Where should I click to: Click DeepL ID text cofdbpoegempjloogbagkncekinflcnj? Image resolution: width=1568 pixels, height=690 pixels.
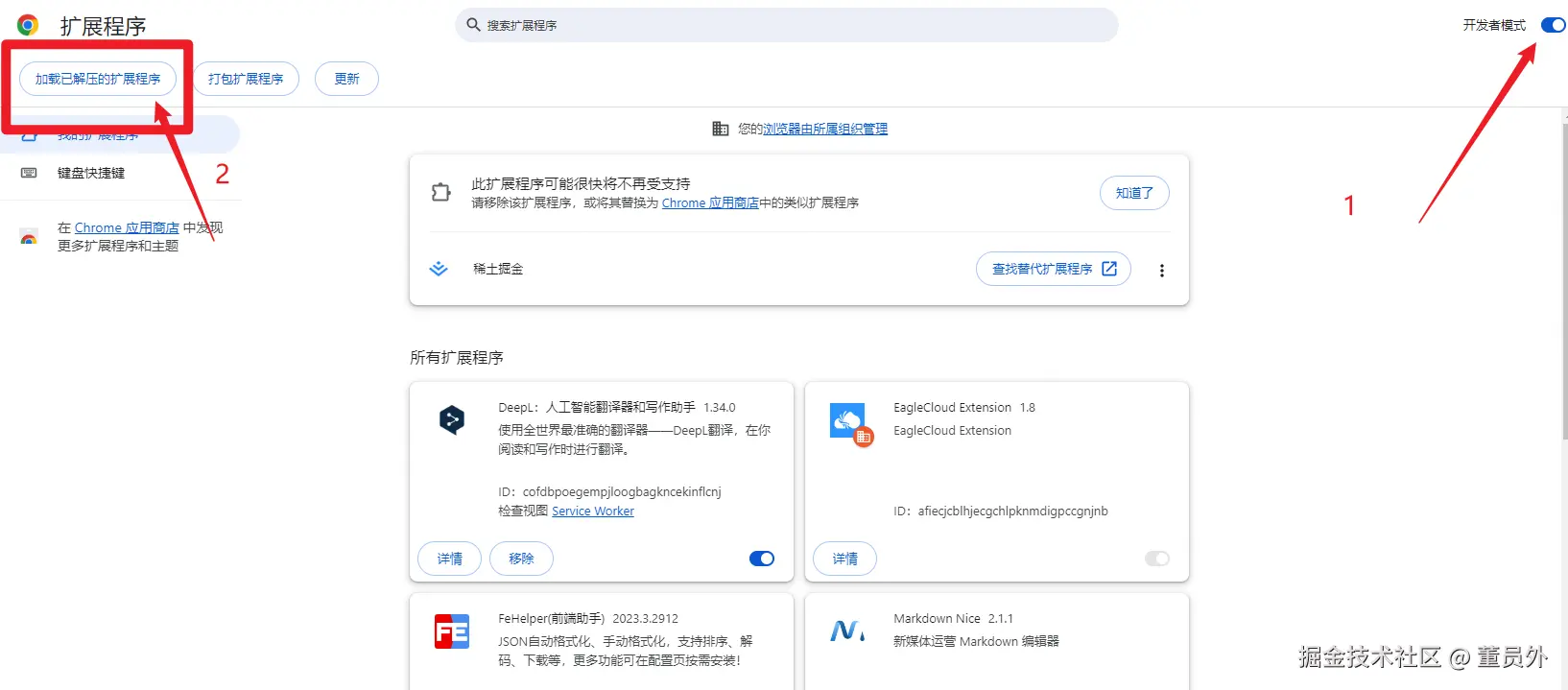point(622,492)
